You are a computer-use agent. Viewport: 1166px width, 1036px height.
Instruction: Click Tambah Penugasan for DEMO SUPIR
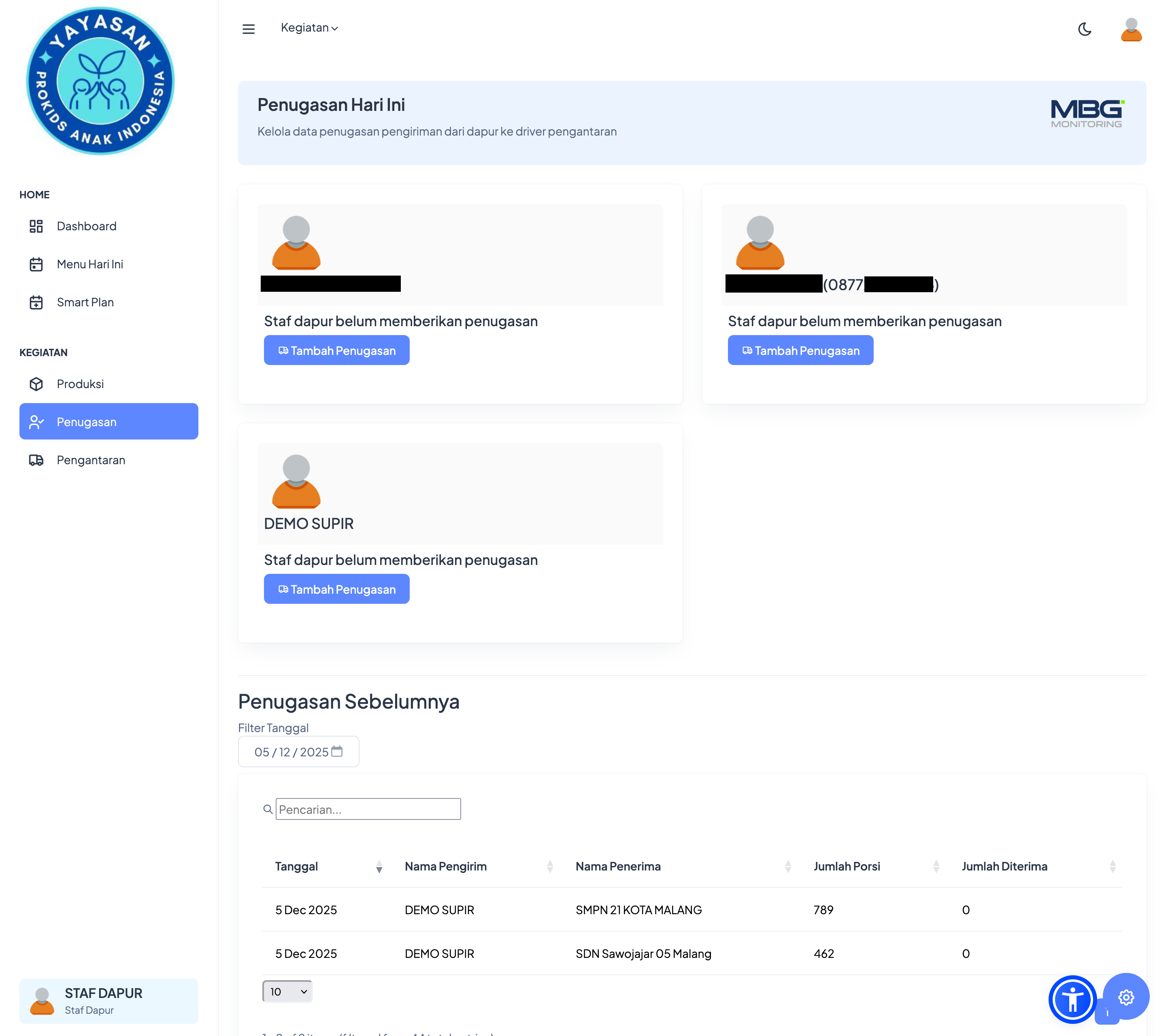click(336, 589)
